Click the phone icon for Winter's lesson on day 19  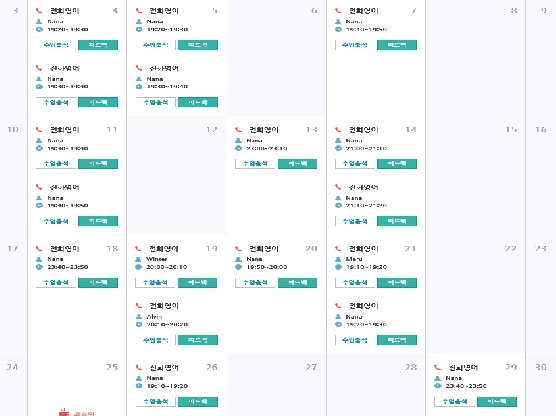pos(139,249)
